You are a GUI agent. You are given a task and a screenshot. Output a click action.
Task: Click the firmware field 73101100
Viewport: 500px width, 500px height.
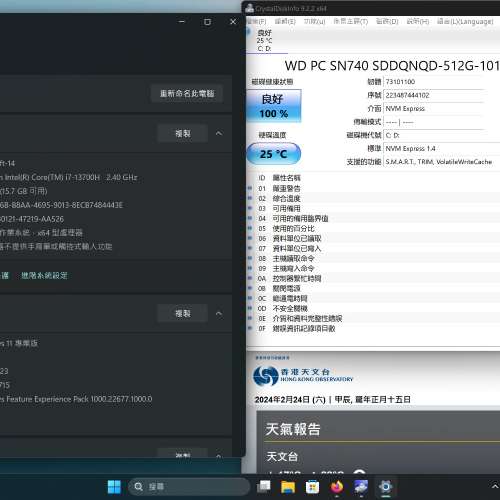(442, 82)
